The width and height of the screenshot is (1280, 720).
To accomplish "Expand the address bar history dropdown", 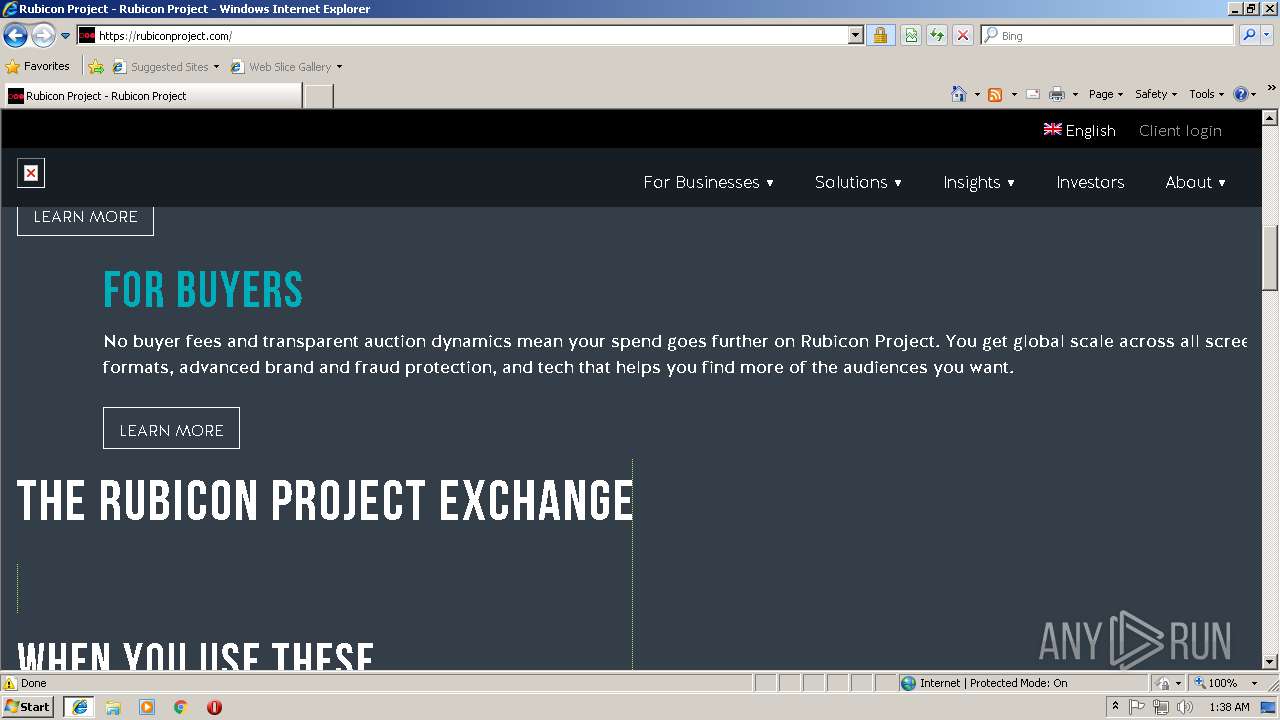I will click(855, 35).
